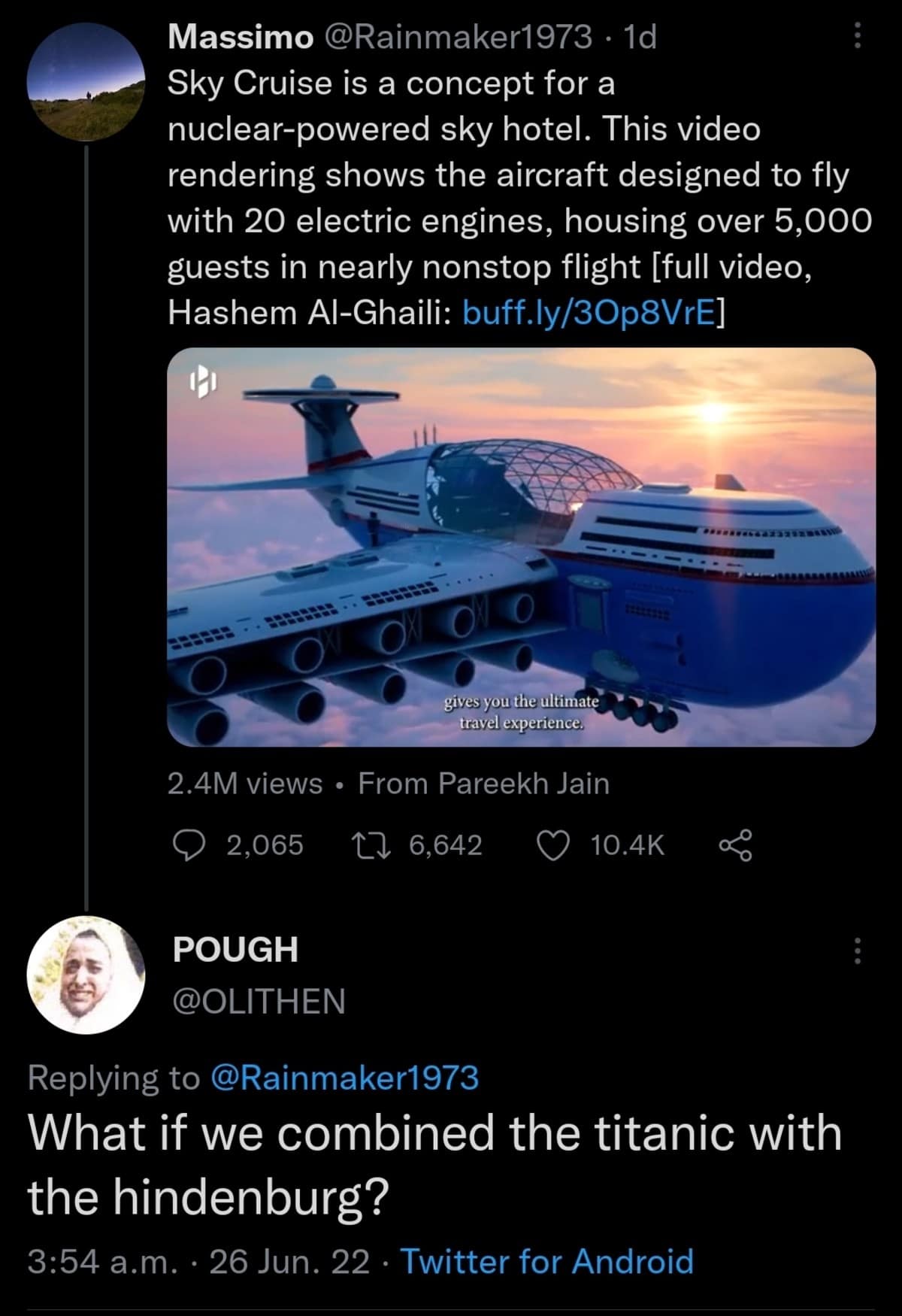Image resolution: width=902 pixels, height=1316 pixels.
Task: Tap the Twitter for Android source link
Action: pos(546,1261)
